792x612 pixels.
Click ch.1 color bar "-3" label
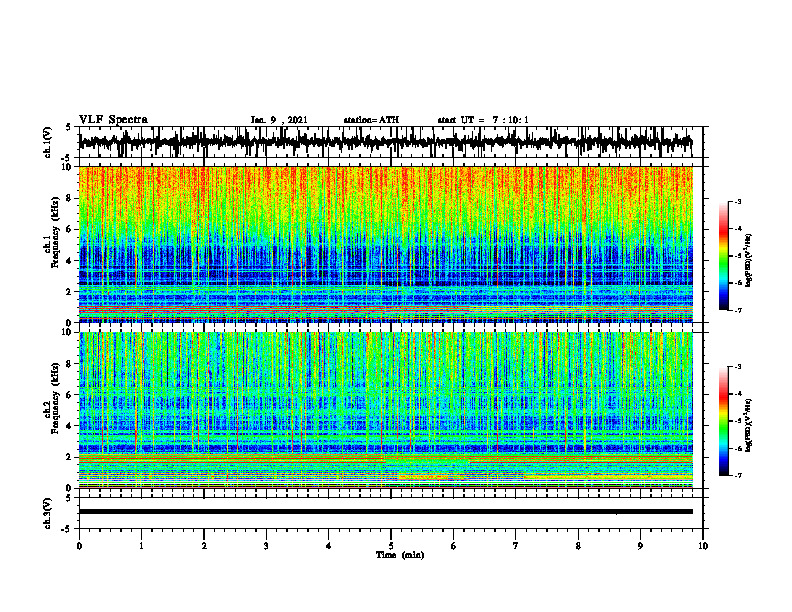pyautogui.click(x=737, y=201)
